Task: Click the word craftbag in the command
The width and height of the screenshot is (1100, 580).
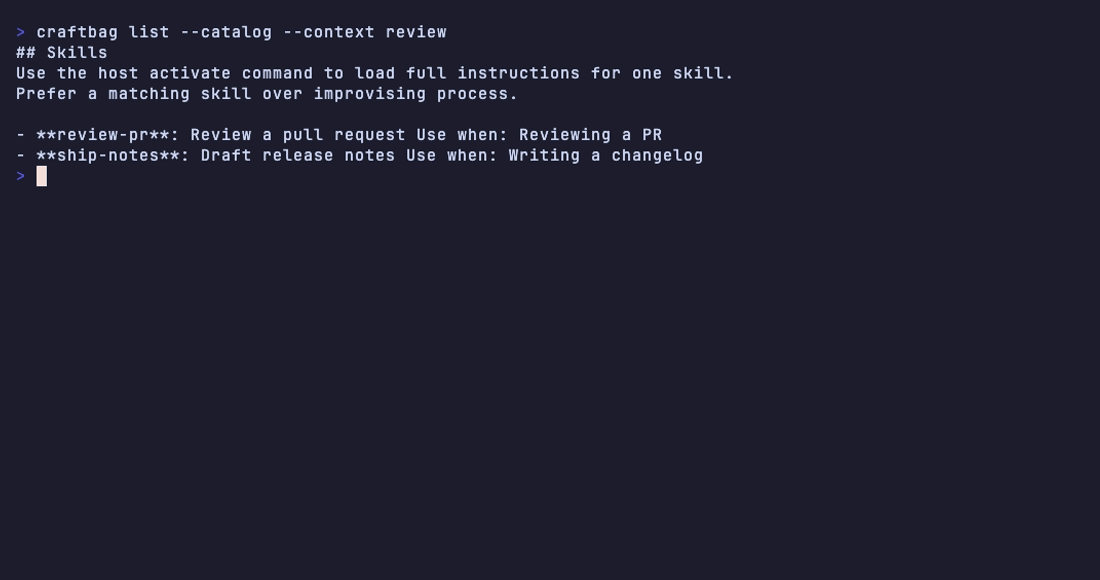Action: 77,32
